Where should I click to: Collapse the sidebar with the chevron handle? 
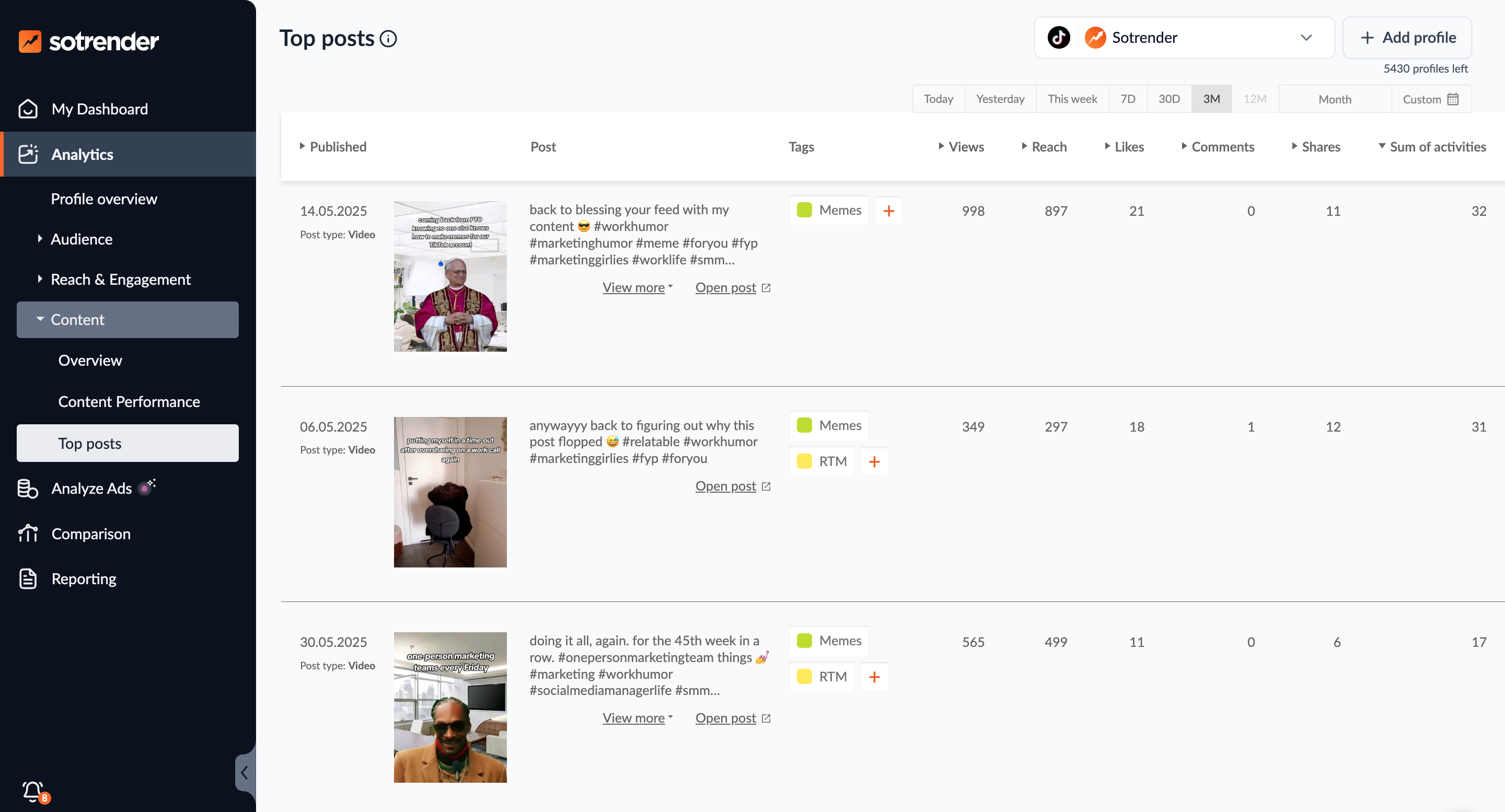point(245,772)
